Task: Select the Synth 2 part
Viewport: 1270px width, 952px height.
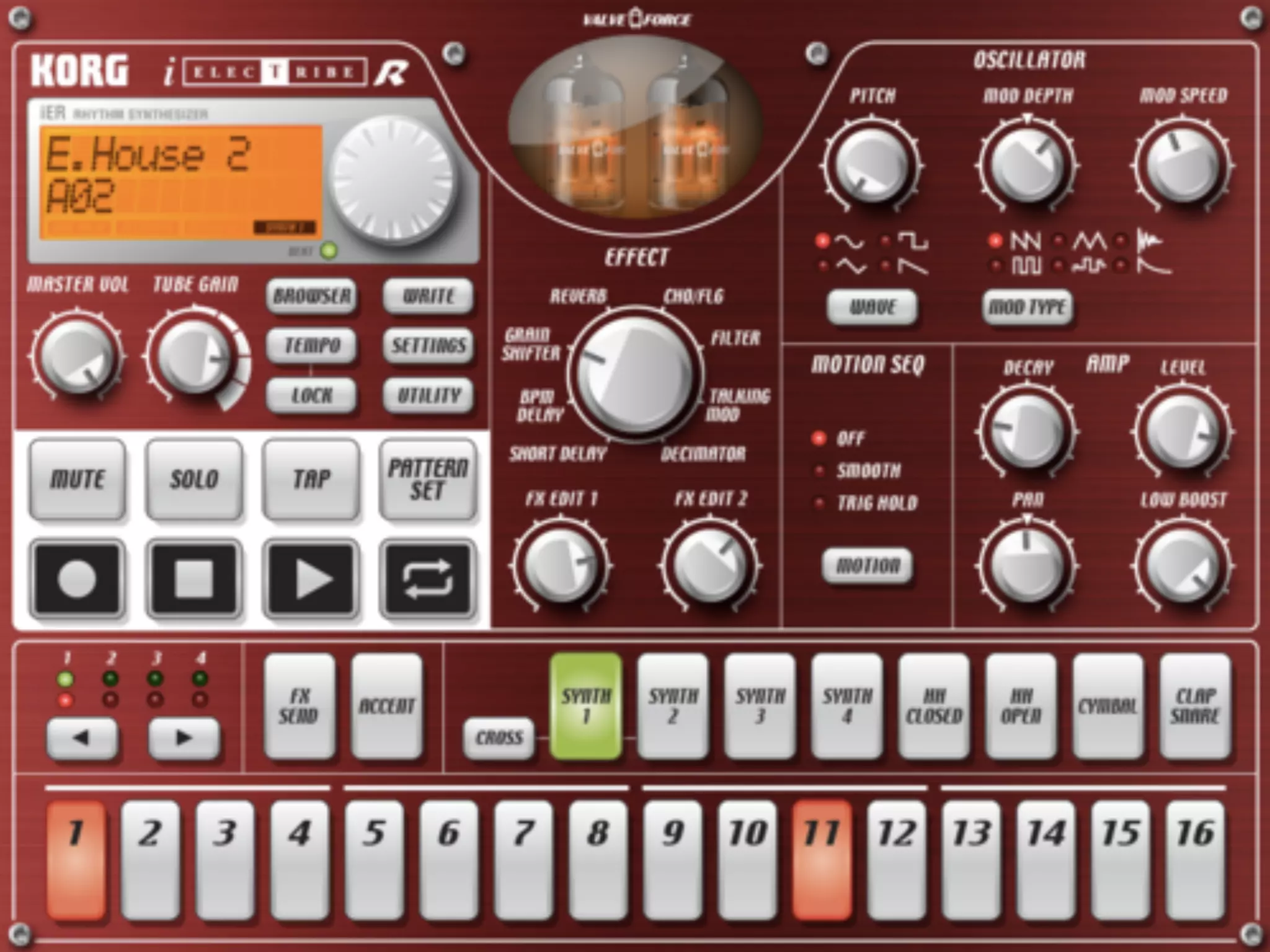Action: (673, 706)
